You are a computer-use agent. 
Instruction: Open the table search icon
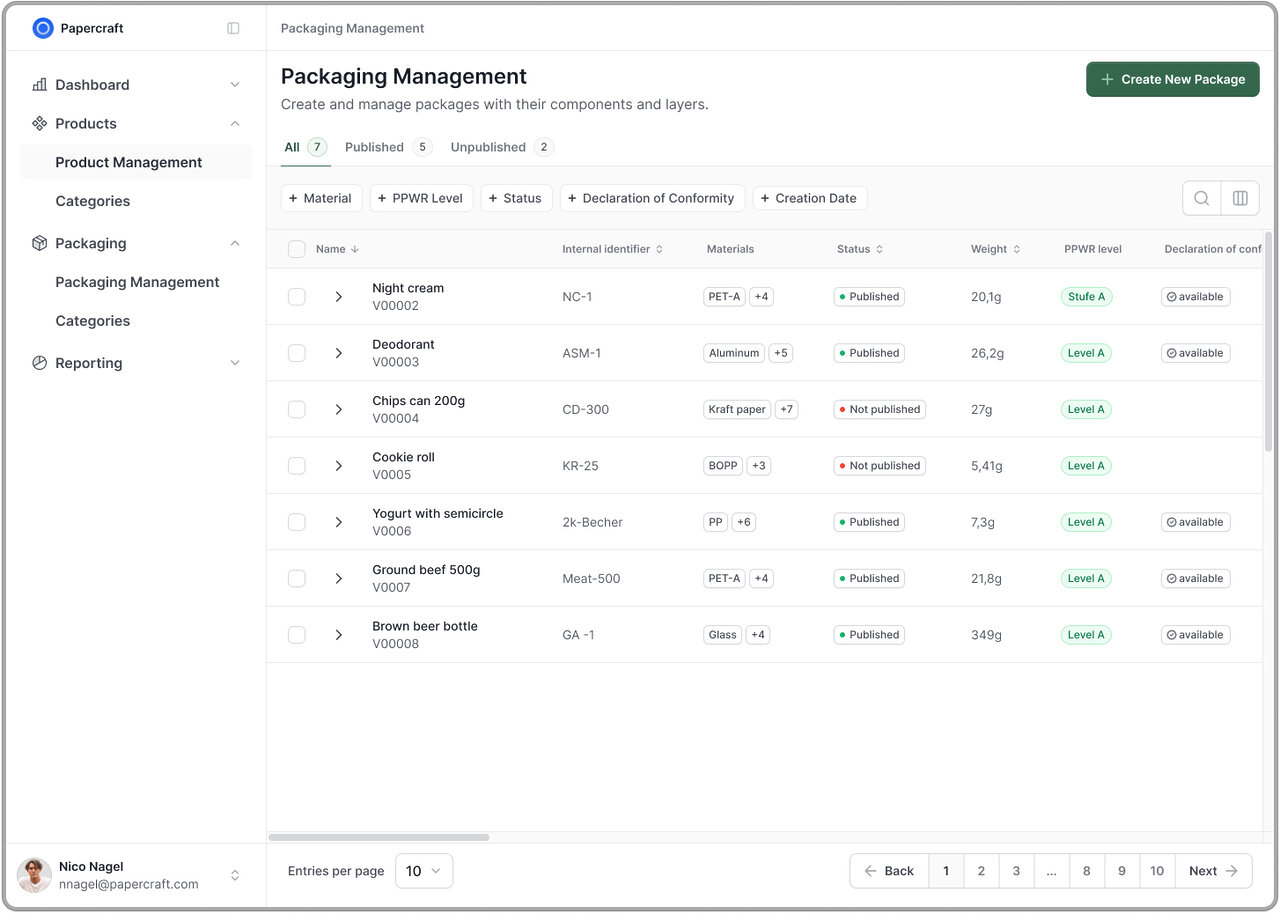[1202, 198]
